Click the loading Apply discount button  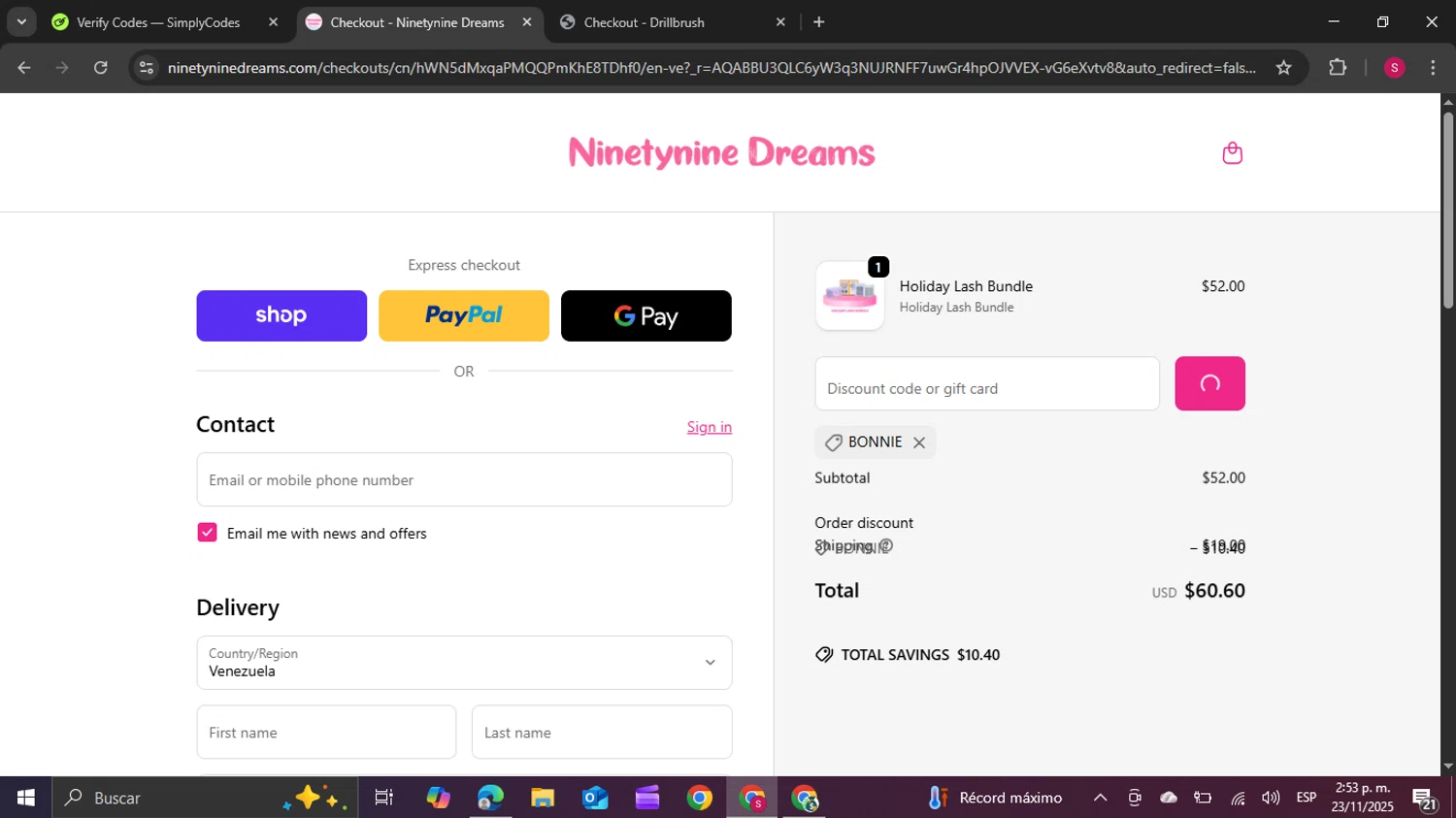coord(1209,384)
